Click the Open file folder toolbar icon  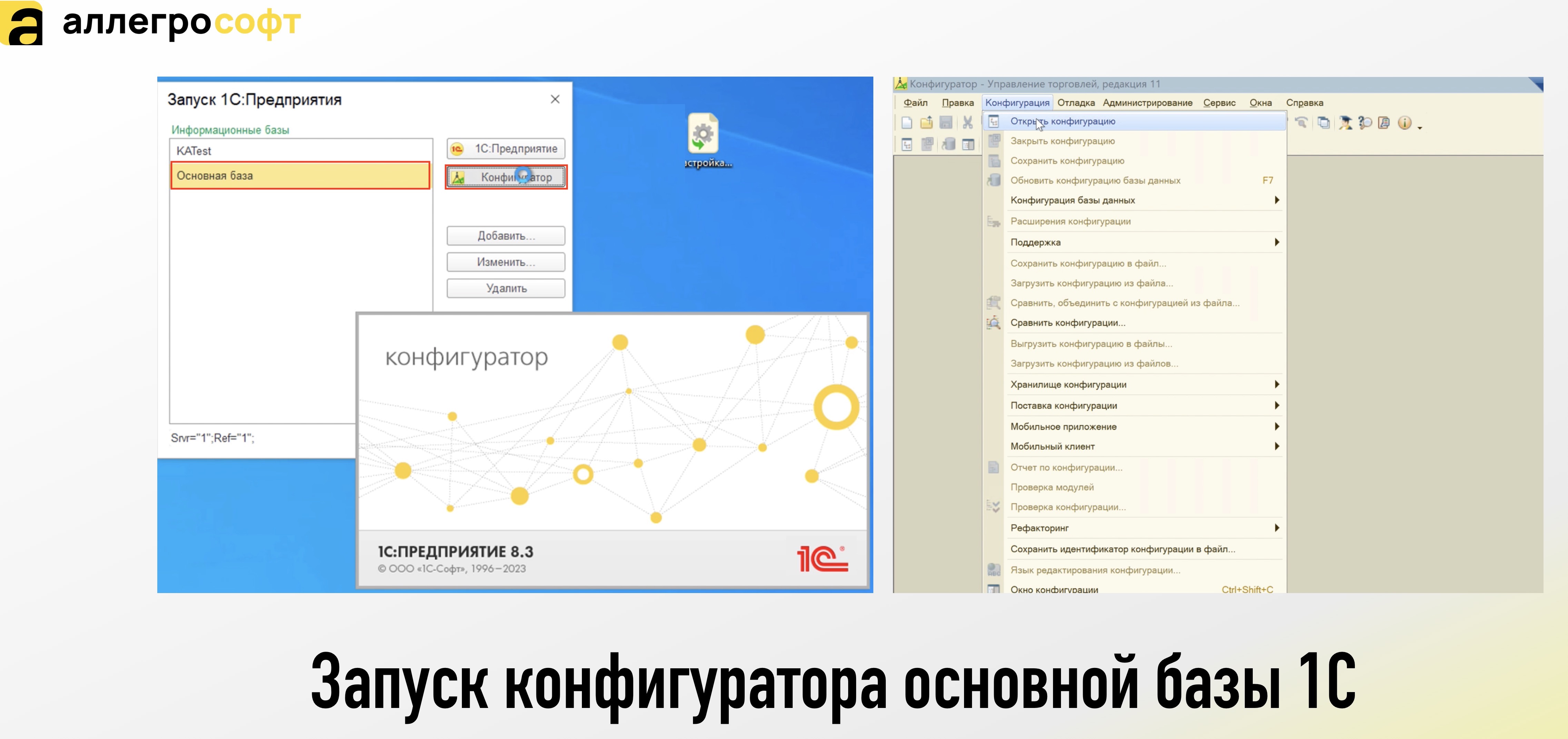[x=926, y=123]
